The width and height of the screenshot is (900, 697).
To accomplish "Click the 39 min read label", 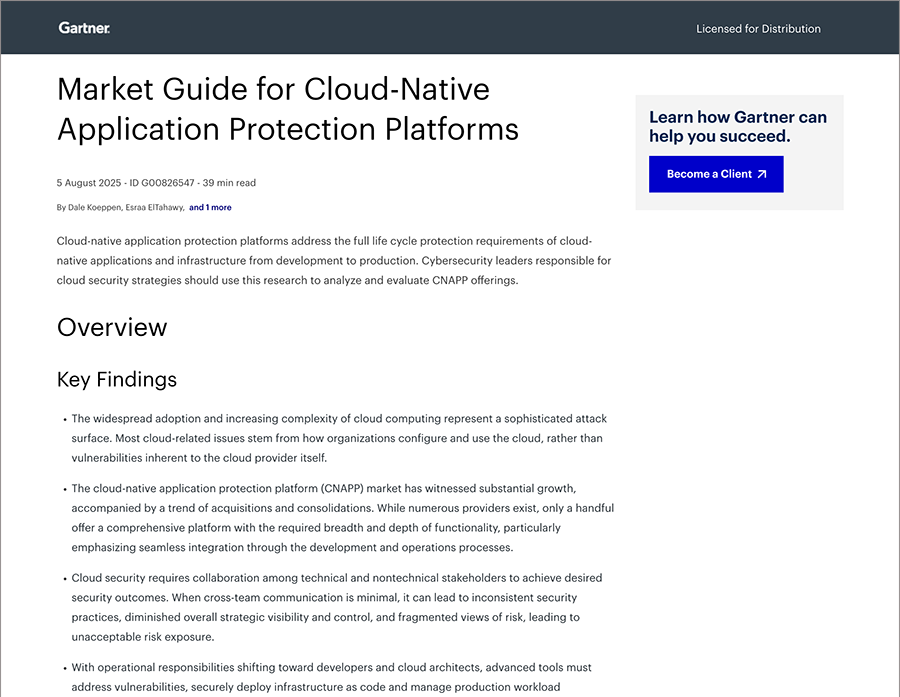I will coord(229,183).
